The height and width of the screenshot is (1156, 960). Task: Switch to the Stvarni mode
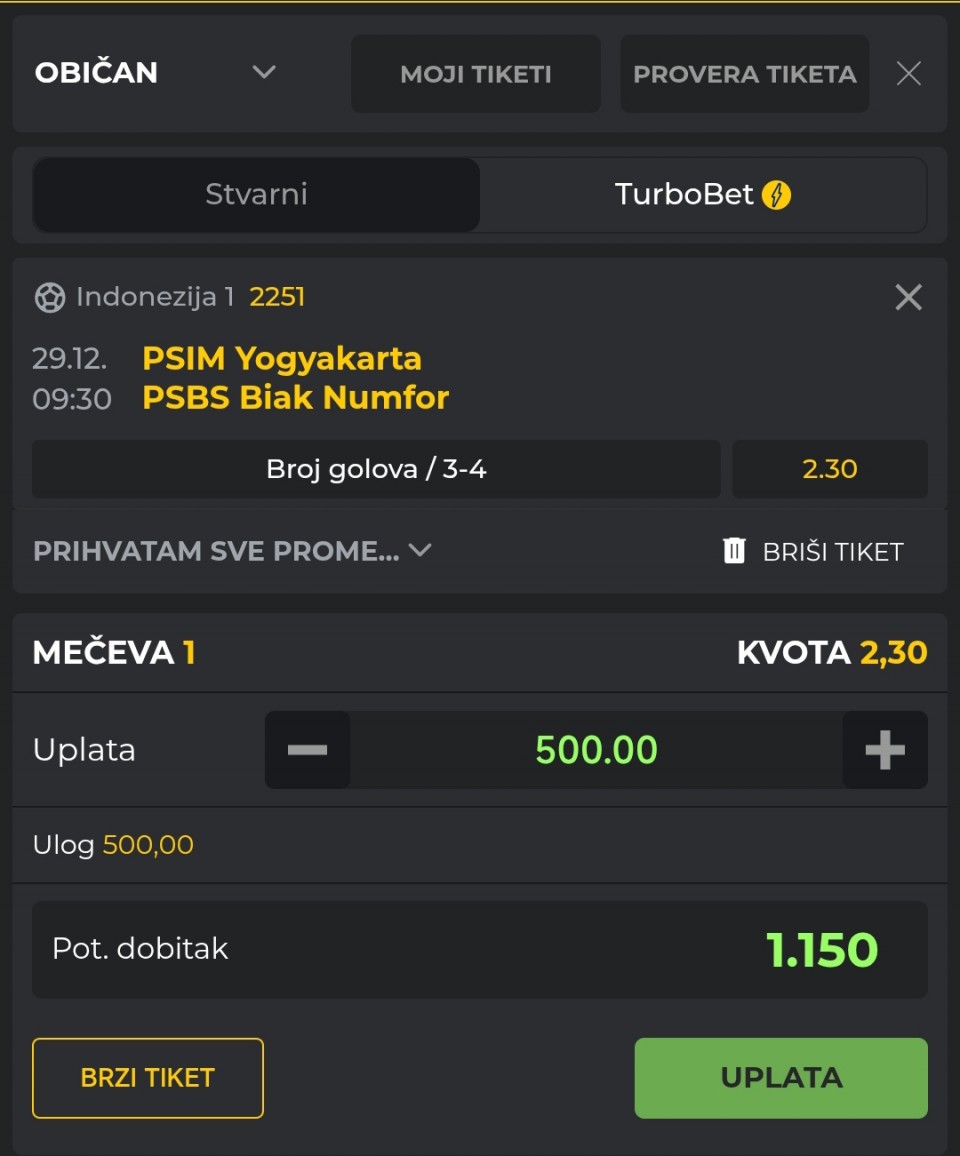pyautogui.click(x=256, y=194)
